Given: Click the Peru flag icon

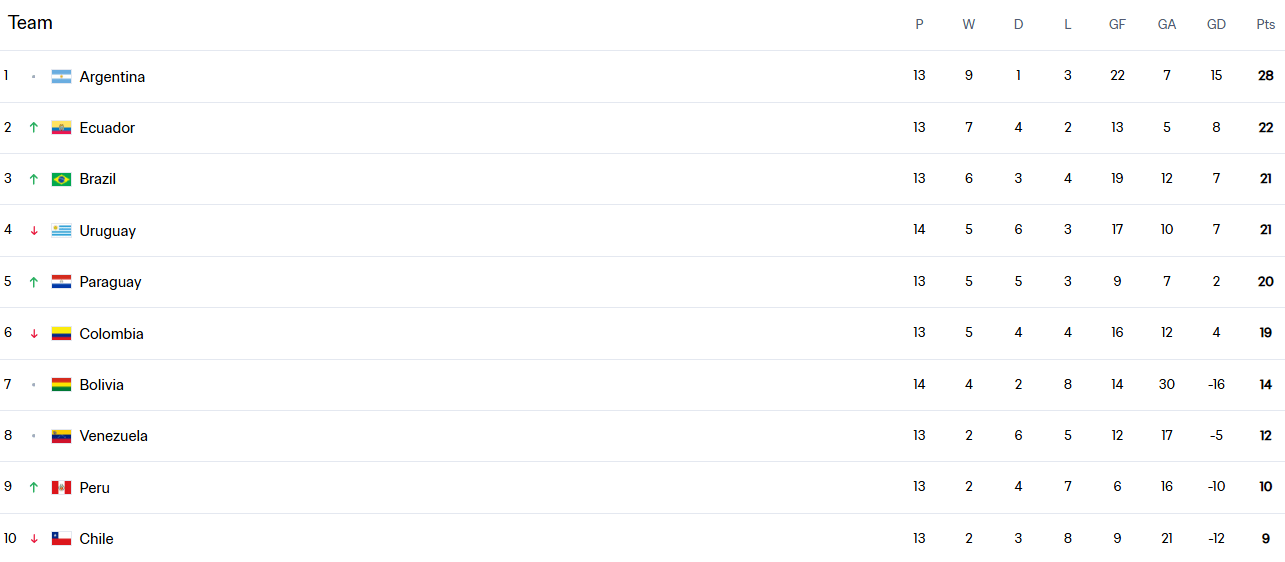Looking at the screenshot, I should (x=61, y=488).
